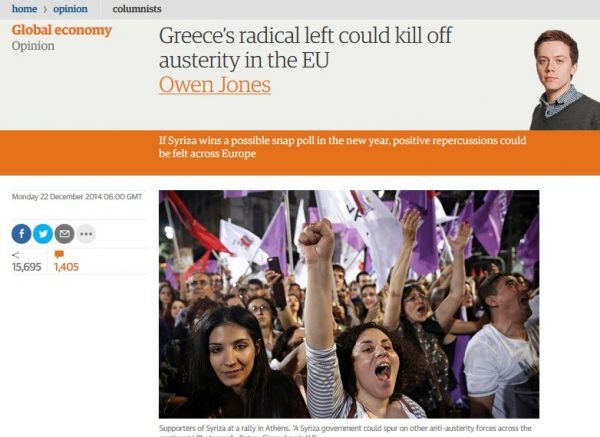Click the Opinion label under Global economy
This screenshot has height=437, width=600.
pos(33,46)
